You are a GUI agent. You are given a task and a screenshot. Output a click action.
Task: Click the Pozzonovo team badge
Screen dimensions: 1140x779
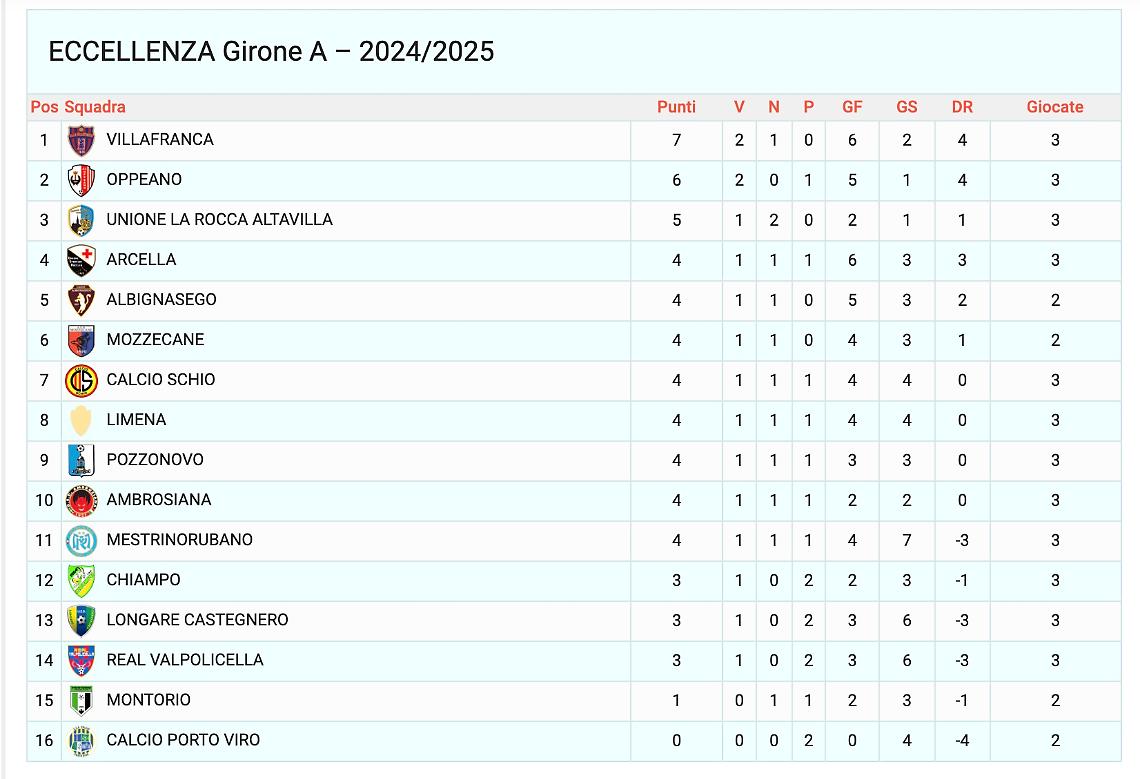tap(81, 461)
